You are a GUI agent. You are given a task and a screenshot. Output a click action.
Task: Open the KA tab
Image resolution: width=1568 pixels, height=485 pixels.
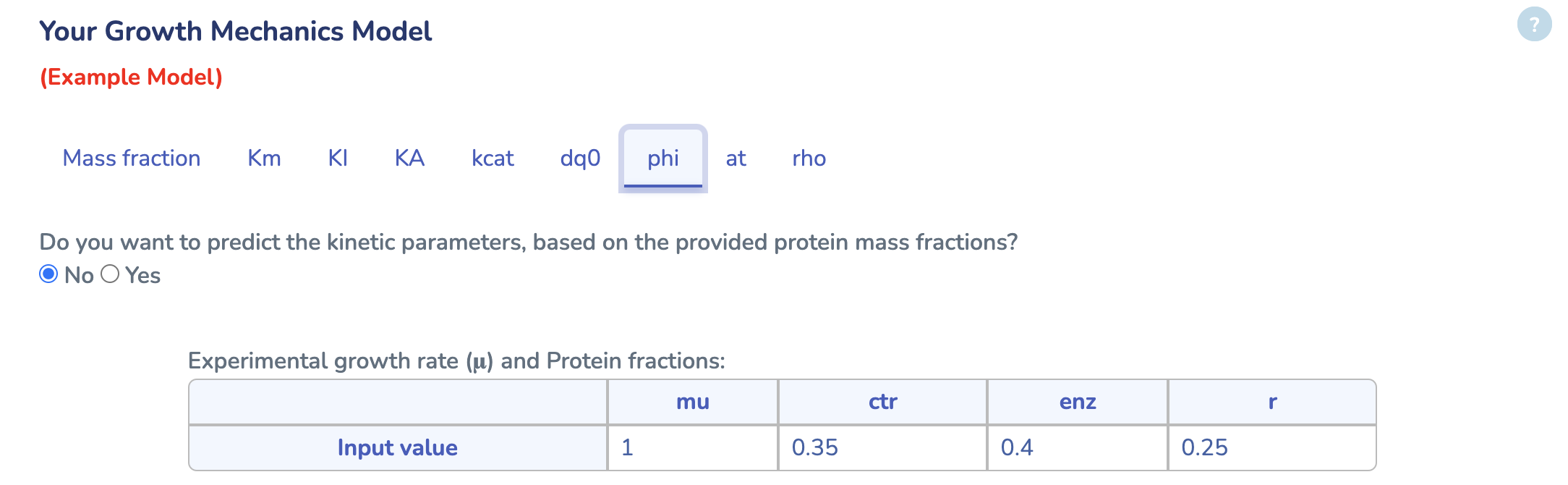tap(409, 159)
